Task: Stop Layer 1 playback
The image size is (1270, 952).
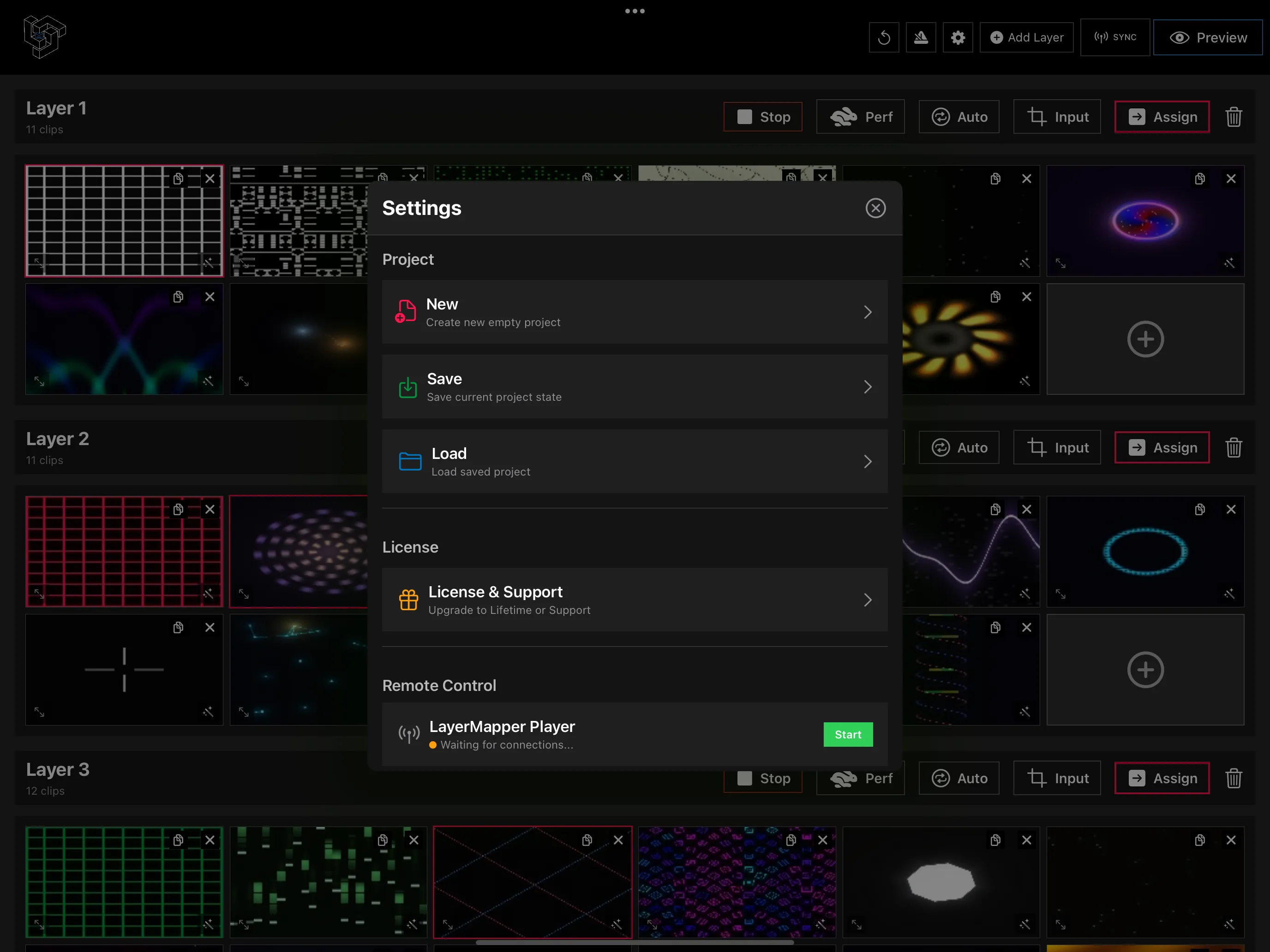Action: (762, 117)
